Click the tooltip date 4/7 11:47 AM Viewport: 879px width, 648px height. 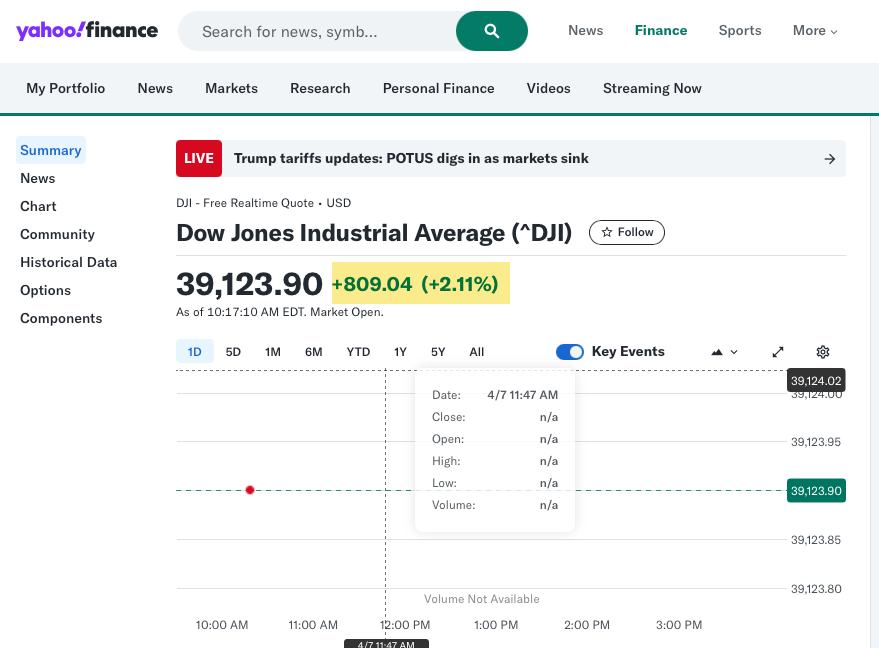[522, 395]
